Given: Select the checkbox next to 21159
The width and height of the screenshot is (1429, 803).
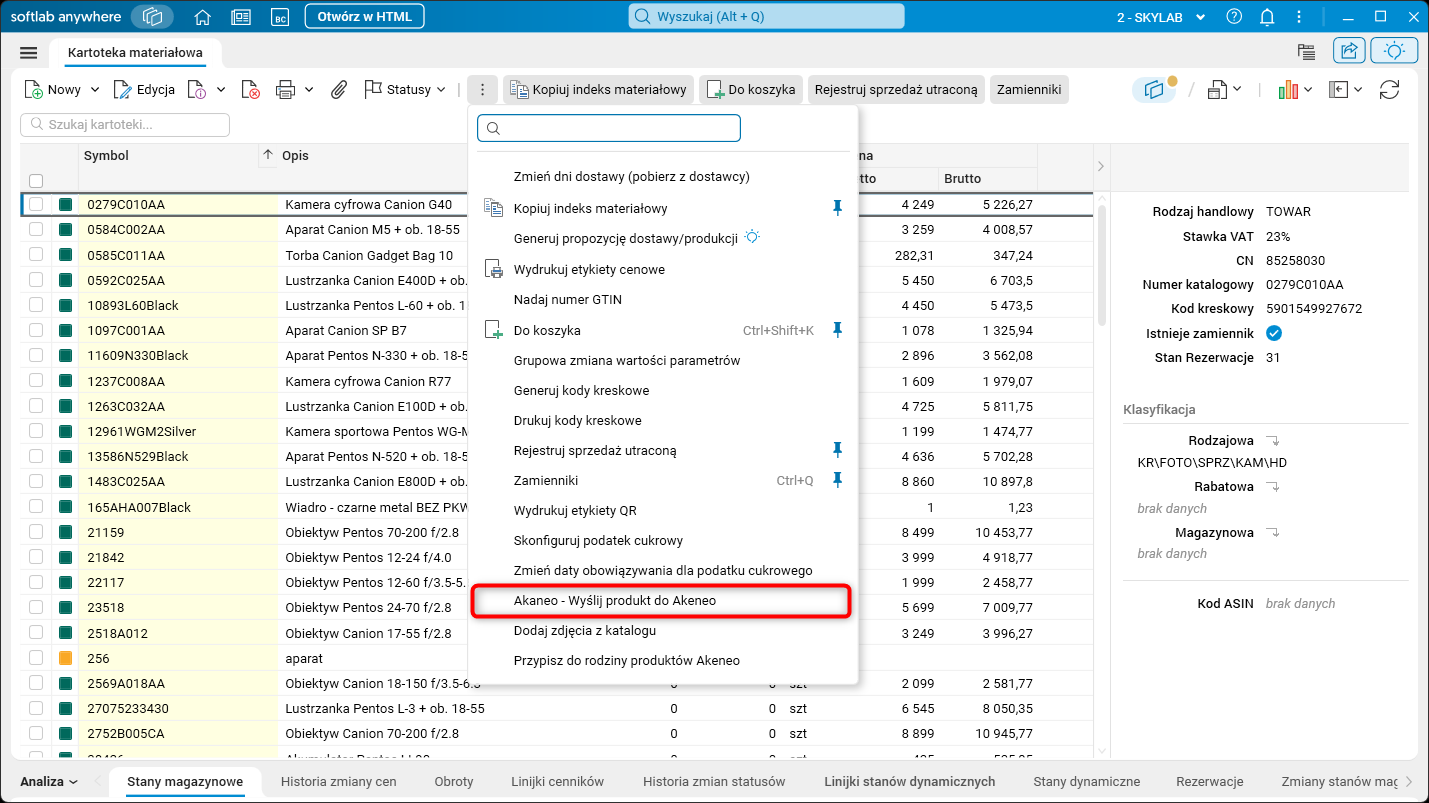Looking at the screenshot, I should [36, 532].
